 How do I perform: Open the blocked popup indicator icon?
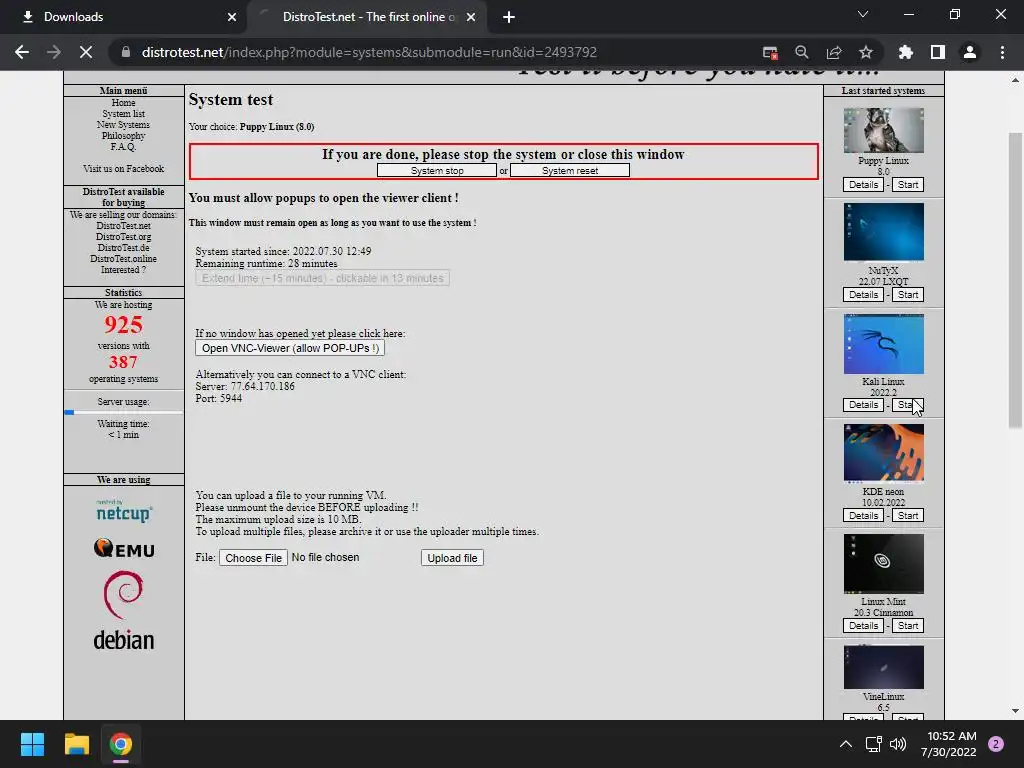pos(770,52)
